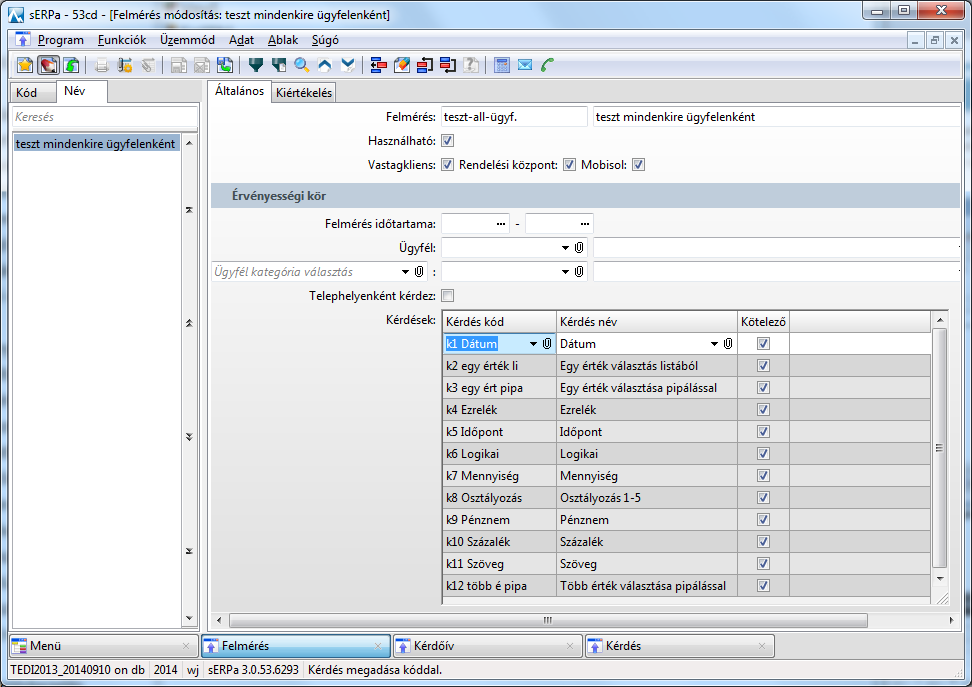Switch to the Kiértékelés tab

304,93
